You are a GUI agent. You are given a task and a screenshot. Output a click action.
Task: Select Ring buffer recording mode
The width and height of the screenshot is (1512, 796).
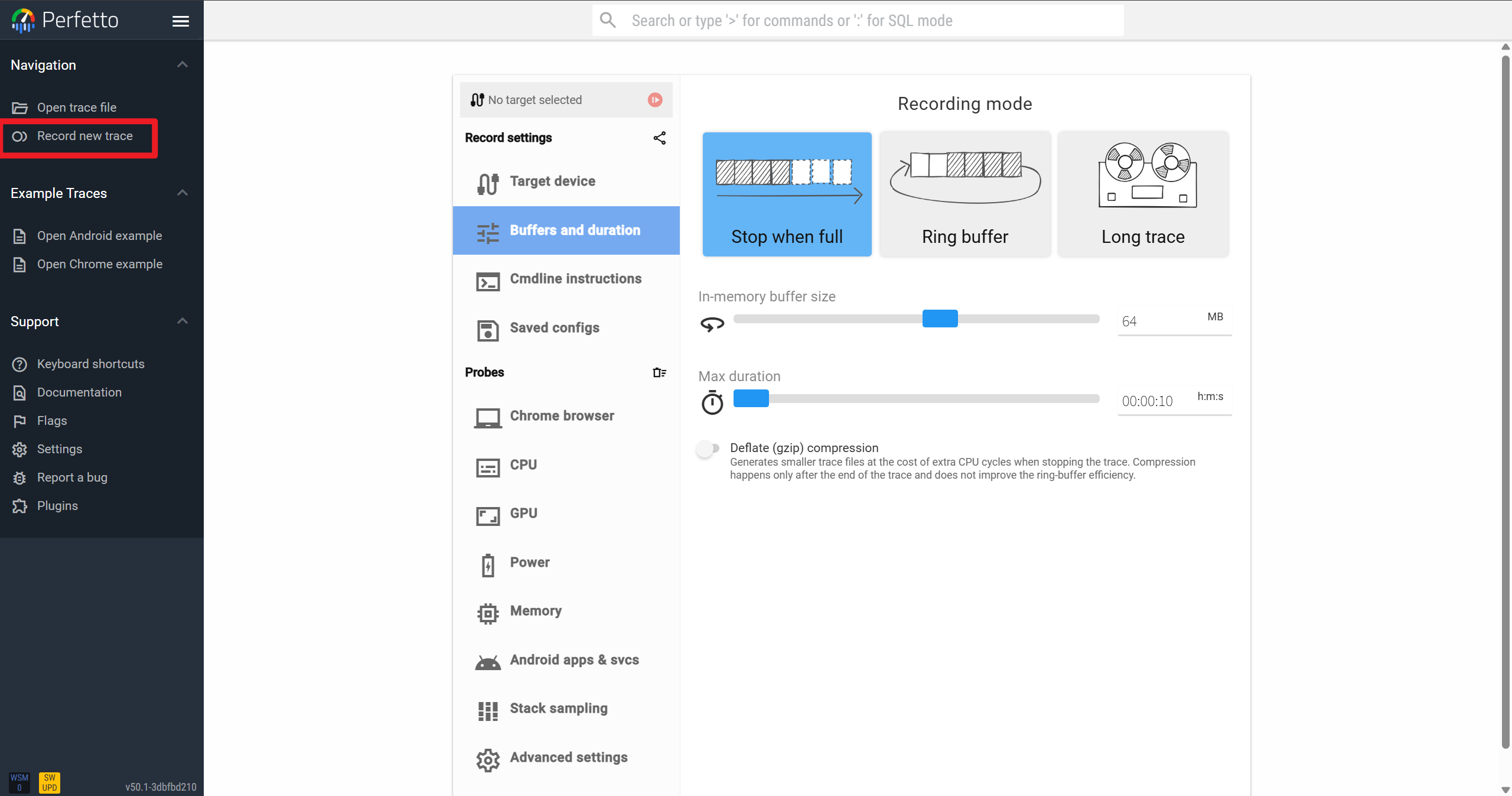click(x=964, y=194)
